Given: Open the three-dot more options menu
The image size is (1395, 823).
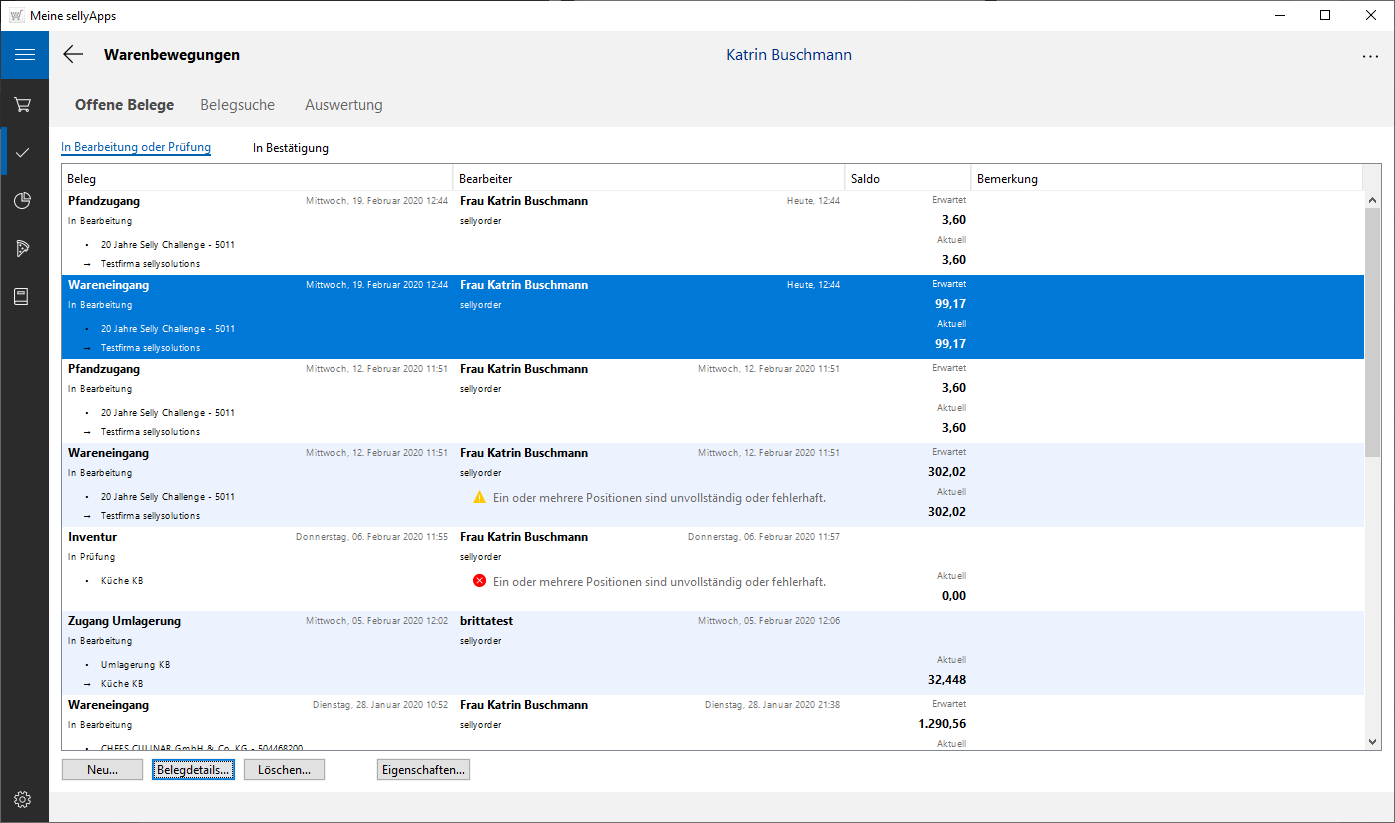Looking at the screenshot, I should [x=1369, y=56].
